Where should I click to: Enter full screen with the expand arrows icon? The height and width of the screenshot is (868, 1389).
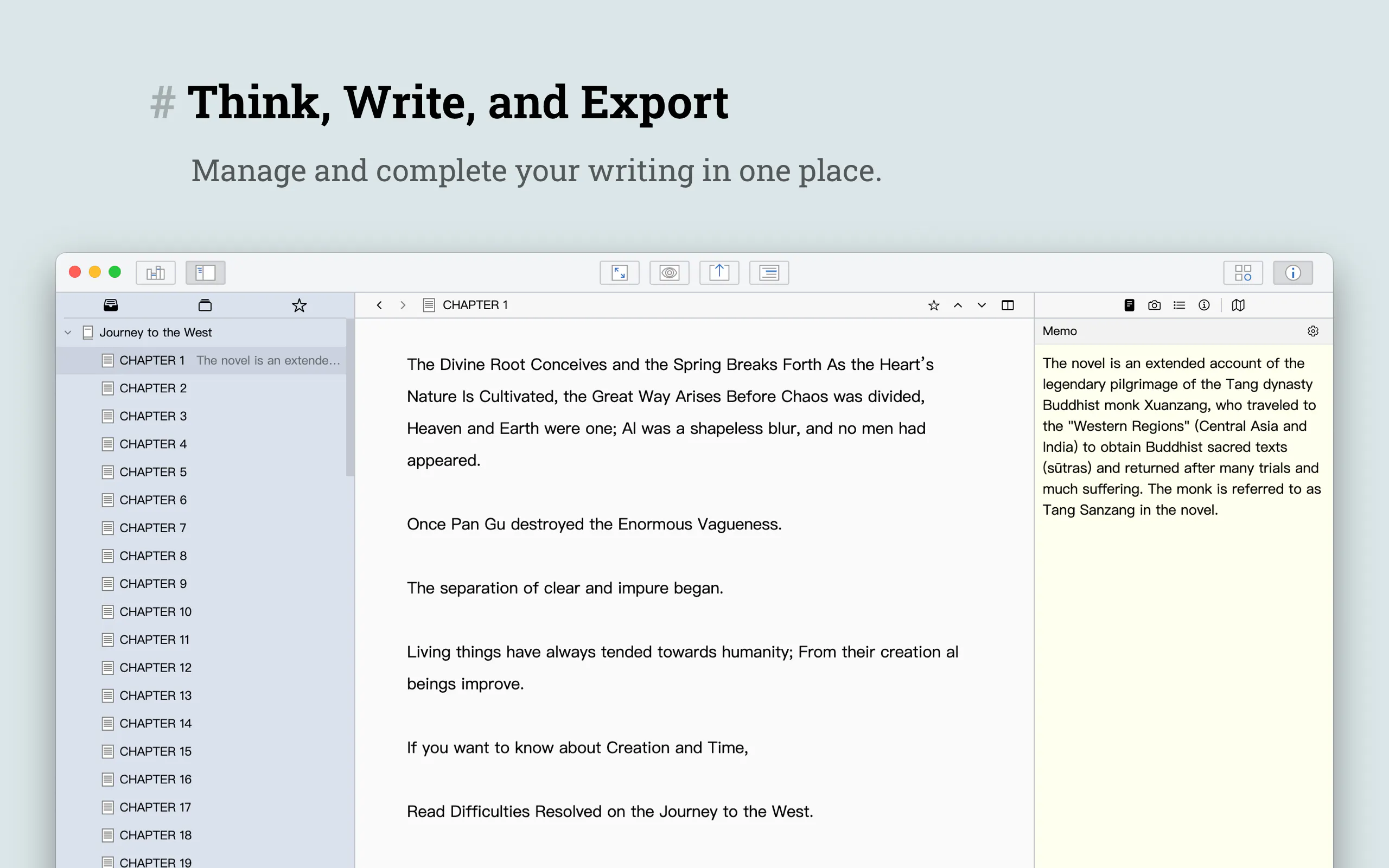[619, 273]
